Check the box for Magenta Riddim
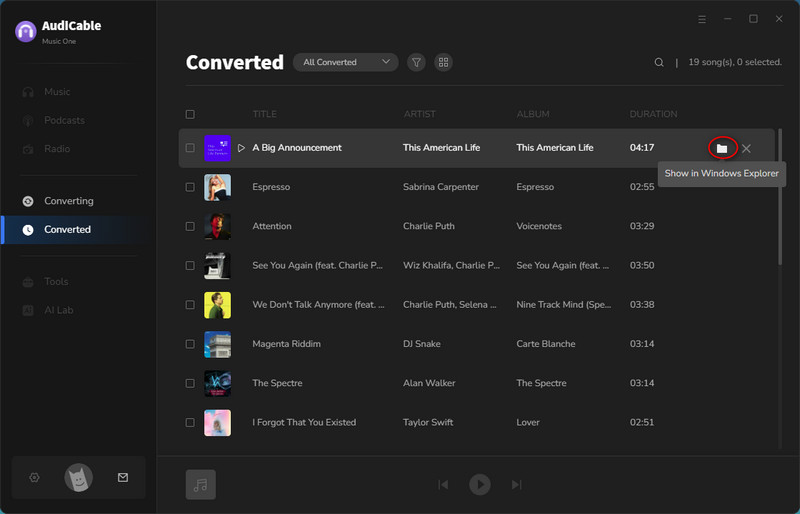800x514 pixels. click(x=190, y=344)
